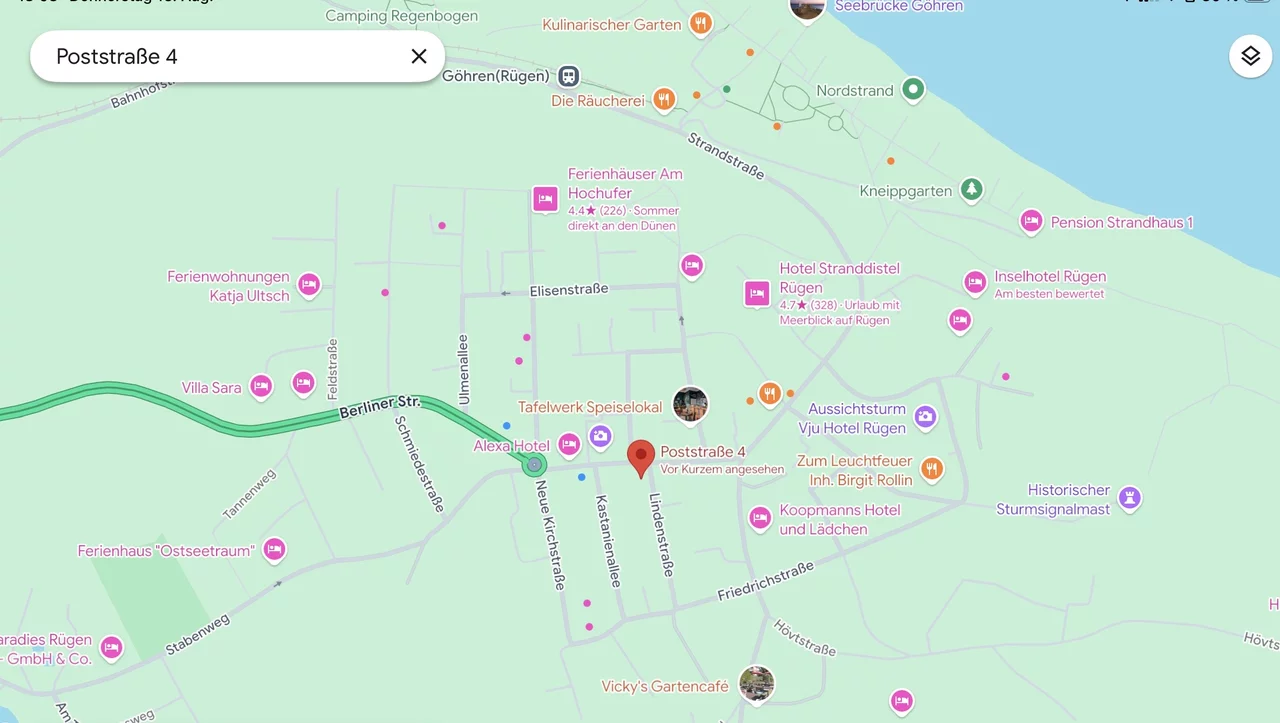This screenshot has height=723, width=1280.
Task: Click the "Elisenstraße" street name
Action: click(569, 290)
